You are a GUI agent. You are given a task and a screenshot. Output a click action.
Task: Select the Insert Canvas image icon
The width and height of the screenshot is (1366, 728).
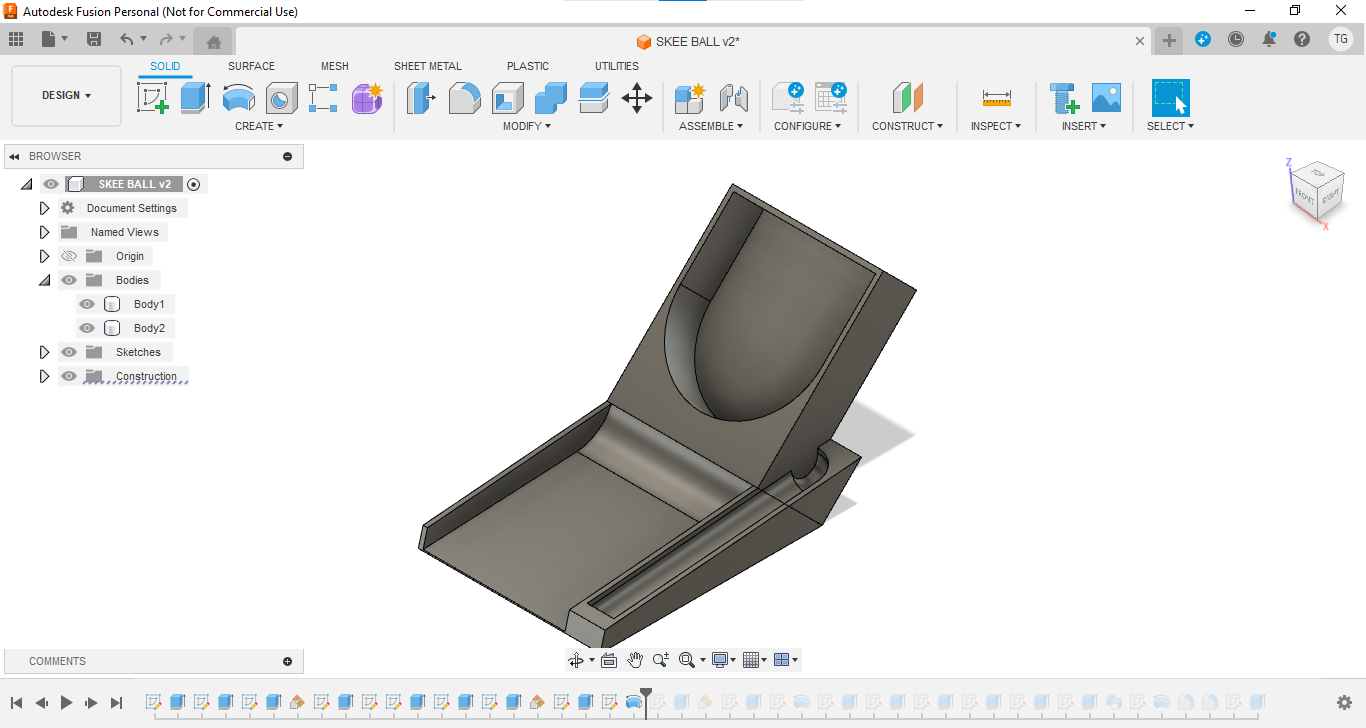[x=1106, y=98]
